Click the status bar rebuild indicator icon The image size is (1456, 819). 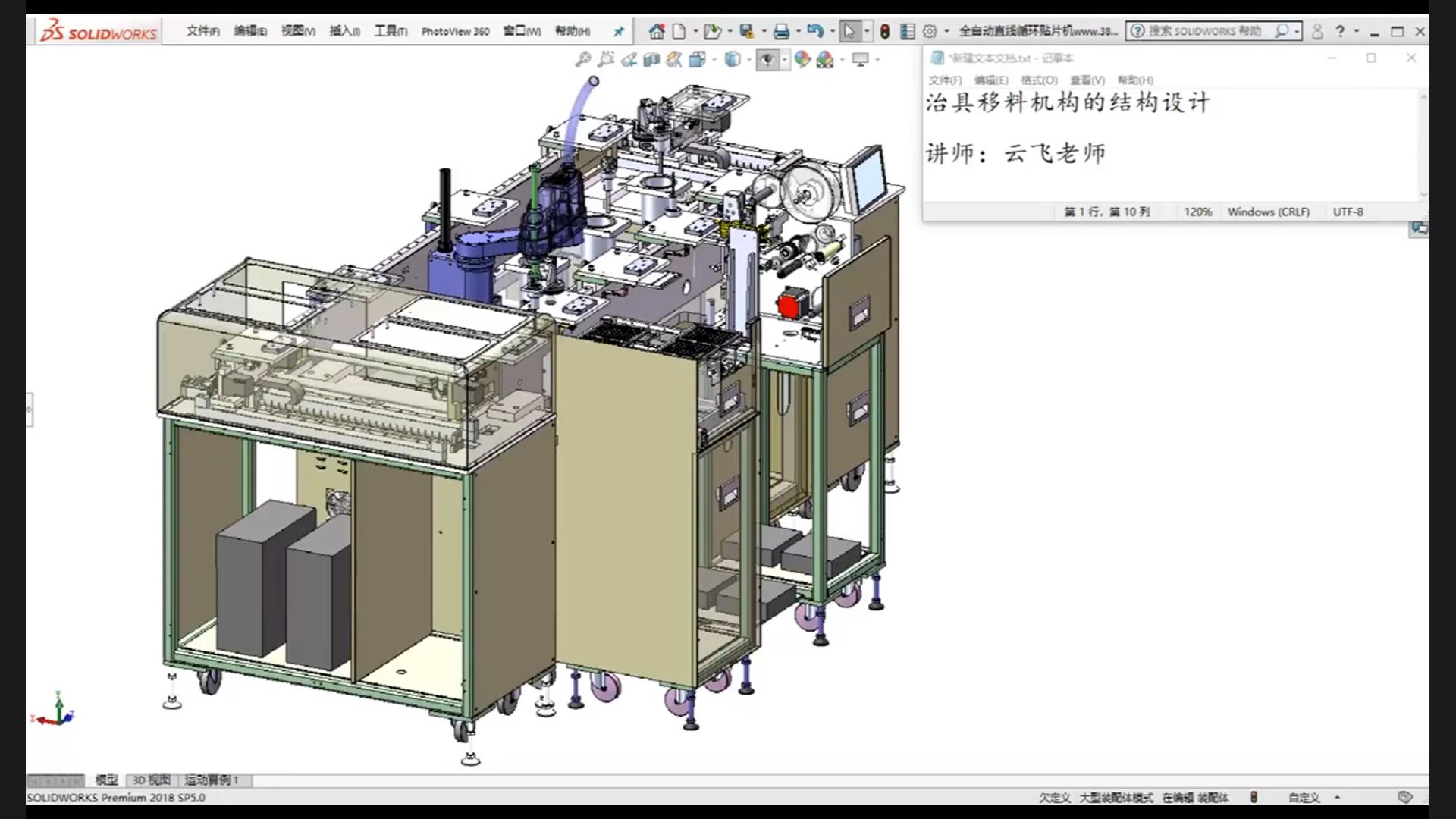[x=1254, y=797]
